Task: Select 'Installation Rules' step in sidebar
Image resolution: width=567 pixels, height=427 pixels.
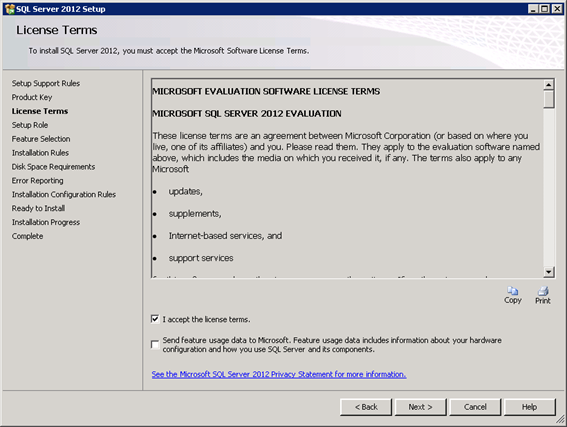Action: 40,153
